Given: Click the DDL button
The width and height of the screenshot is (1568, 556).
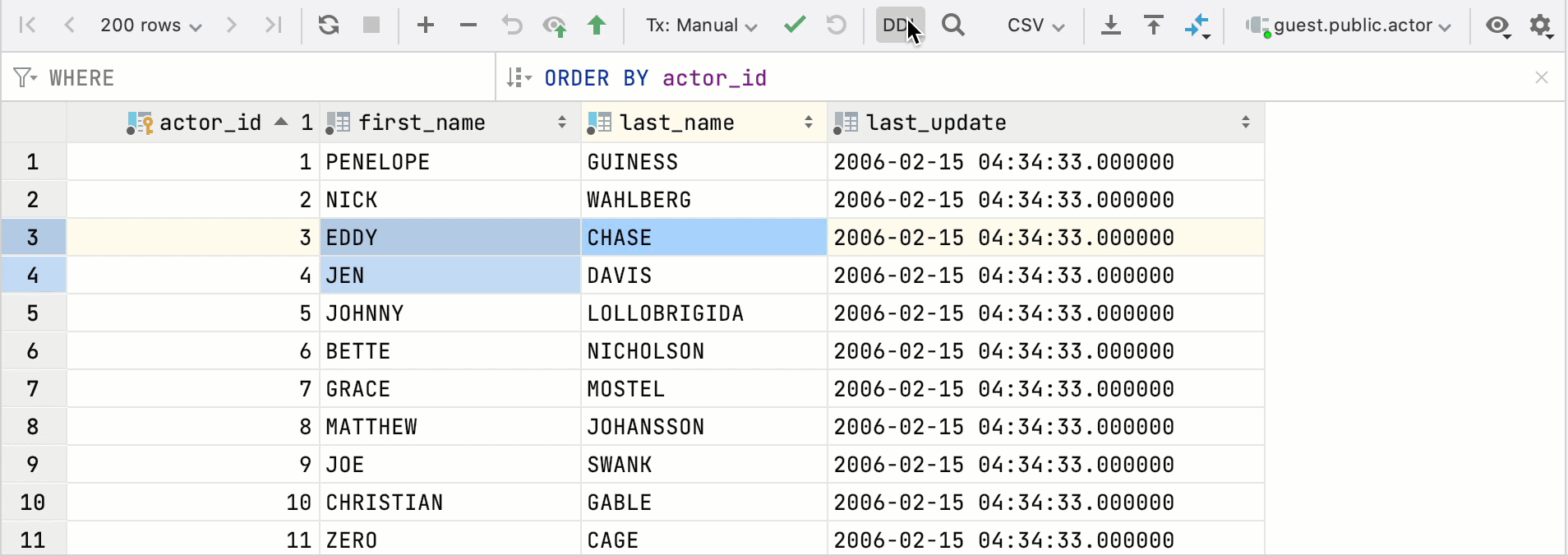Looking at the screenshot, I should (899, 25).
